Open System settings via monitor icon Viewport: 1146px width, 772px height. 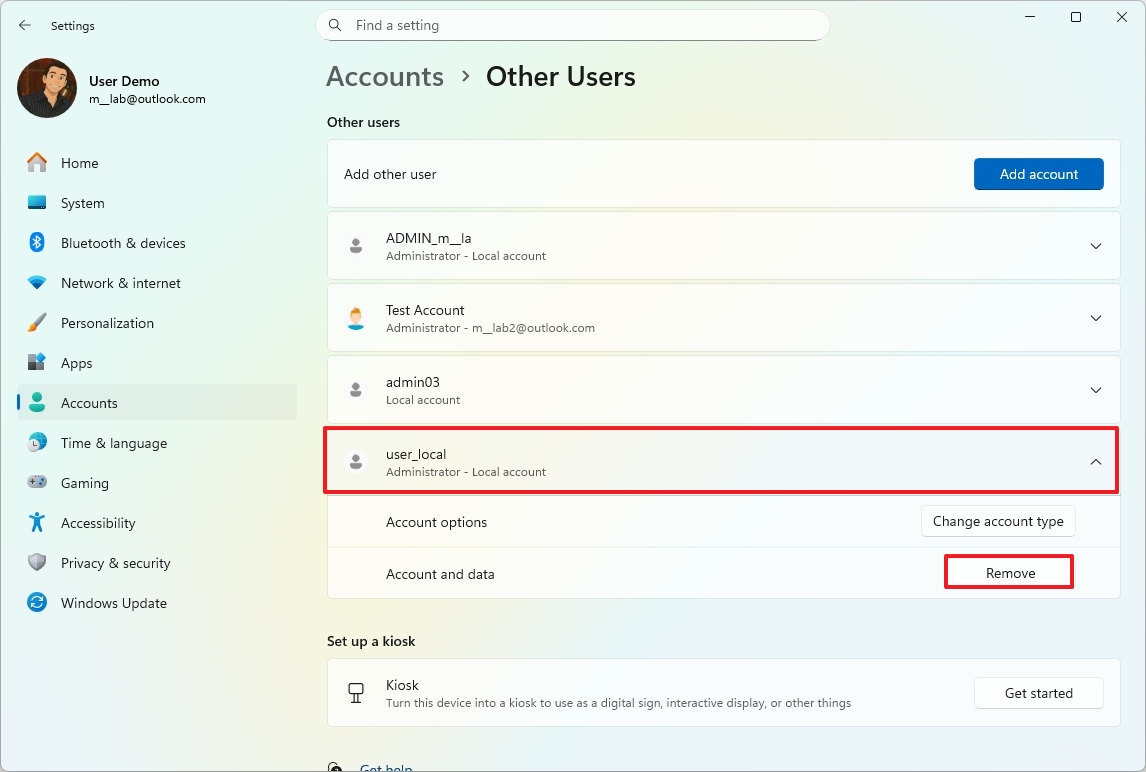pos(37,203)
